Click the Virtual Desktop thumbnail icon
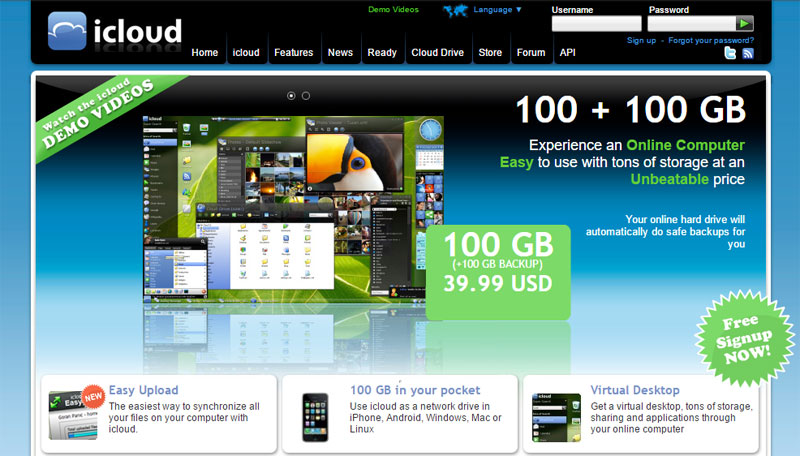 click(x=556, y=417)
